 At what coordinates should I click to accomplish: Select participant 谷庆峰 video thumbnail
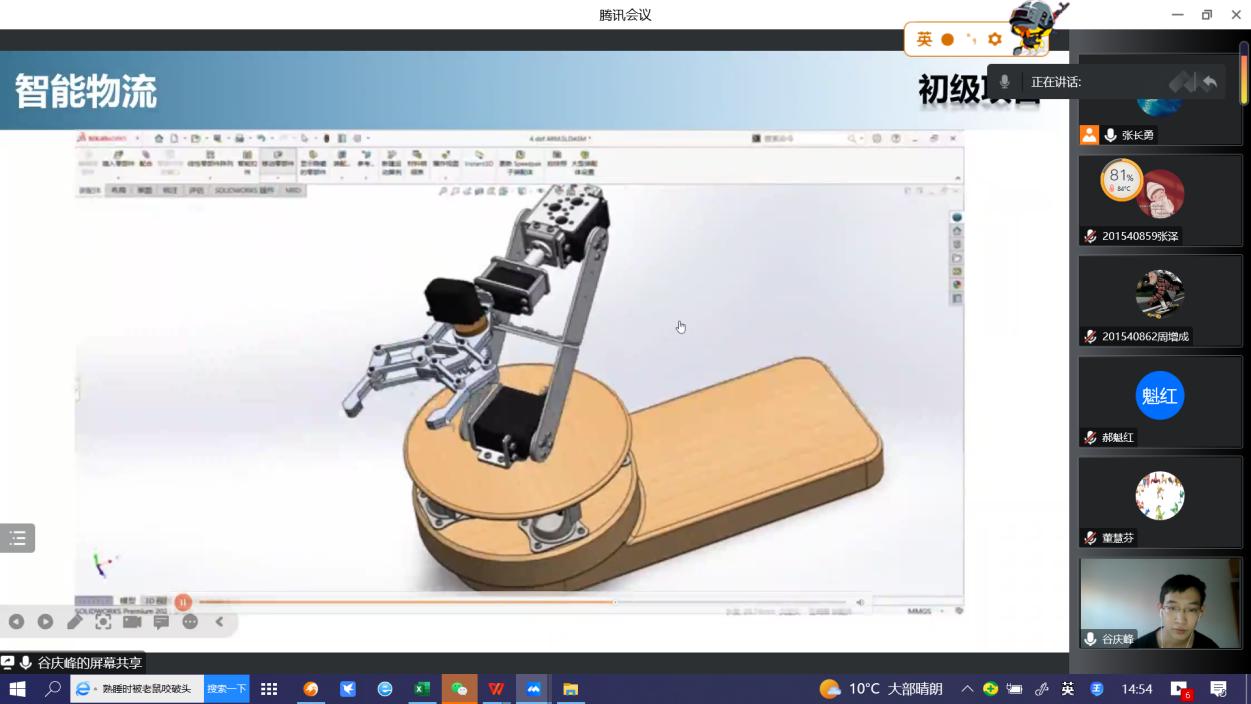pos(1160,602)
